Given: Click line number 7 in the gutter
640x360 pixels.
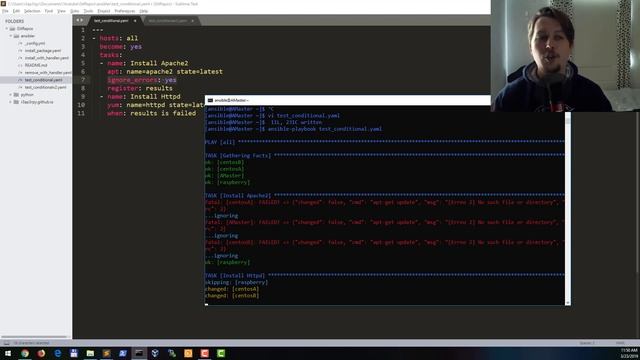Looking at the screenshot, I should click(83, 80).
